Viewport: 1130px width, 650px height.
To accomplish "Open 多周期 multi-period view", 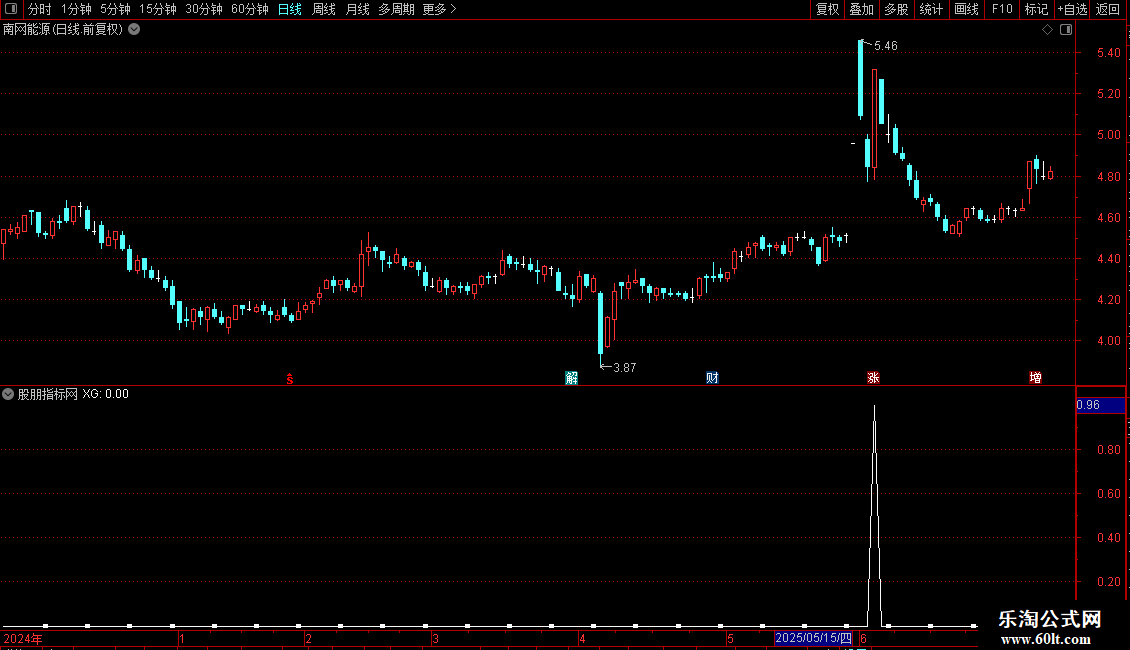I will (x=396, y=9).
